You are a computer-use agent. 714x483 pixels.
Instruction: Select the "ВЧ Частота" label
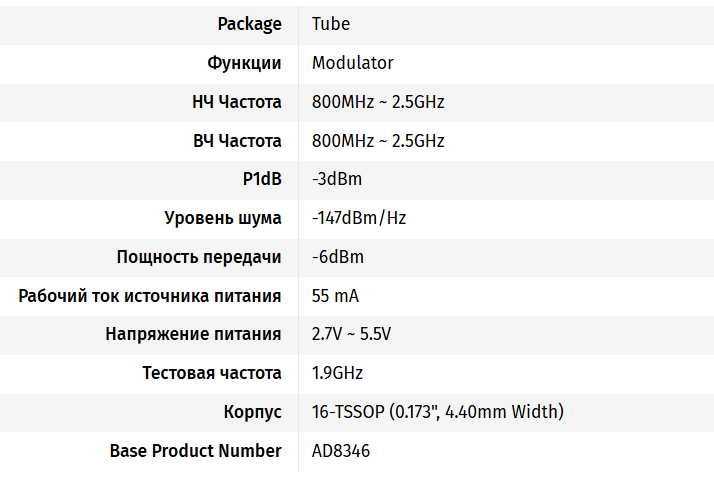[x=237, y=141]
